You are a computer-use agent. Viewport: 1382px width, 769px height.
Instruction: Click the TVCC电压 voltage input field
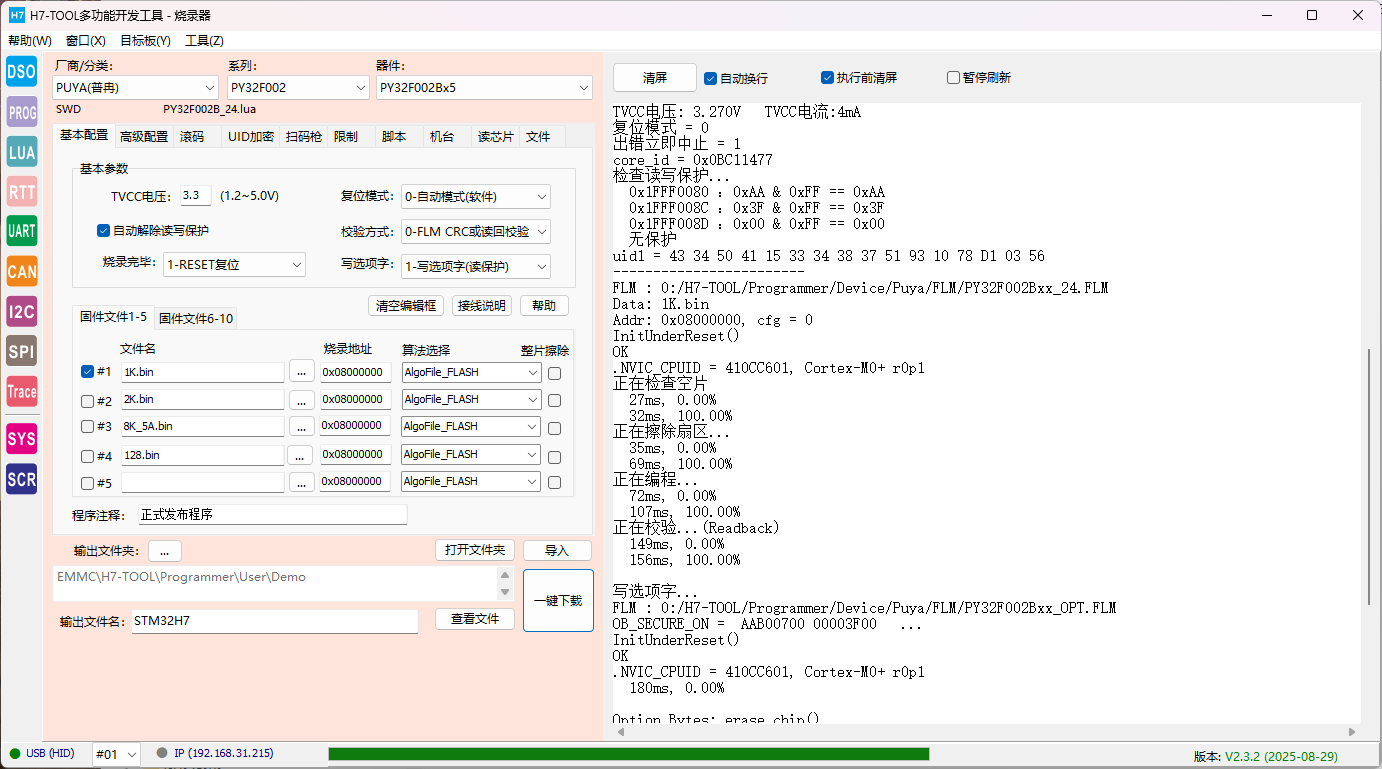[196, 197]
